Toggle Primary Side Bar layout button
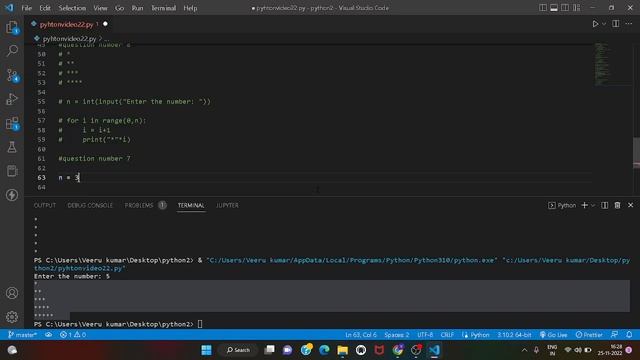 pyautogui.click(x=542, y=8)
